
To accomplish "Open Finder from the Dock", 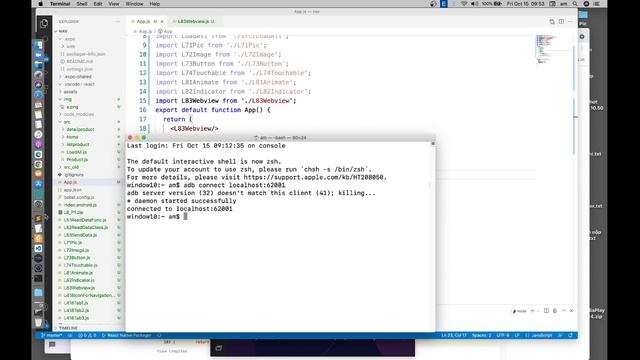I will coord(38,44).
